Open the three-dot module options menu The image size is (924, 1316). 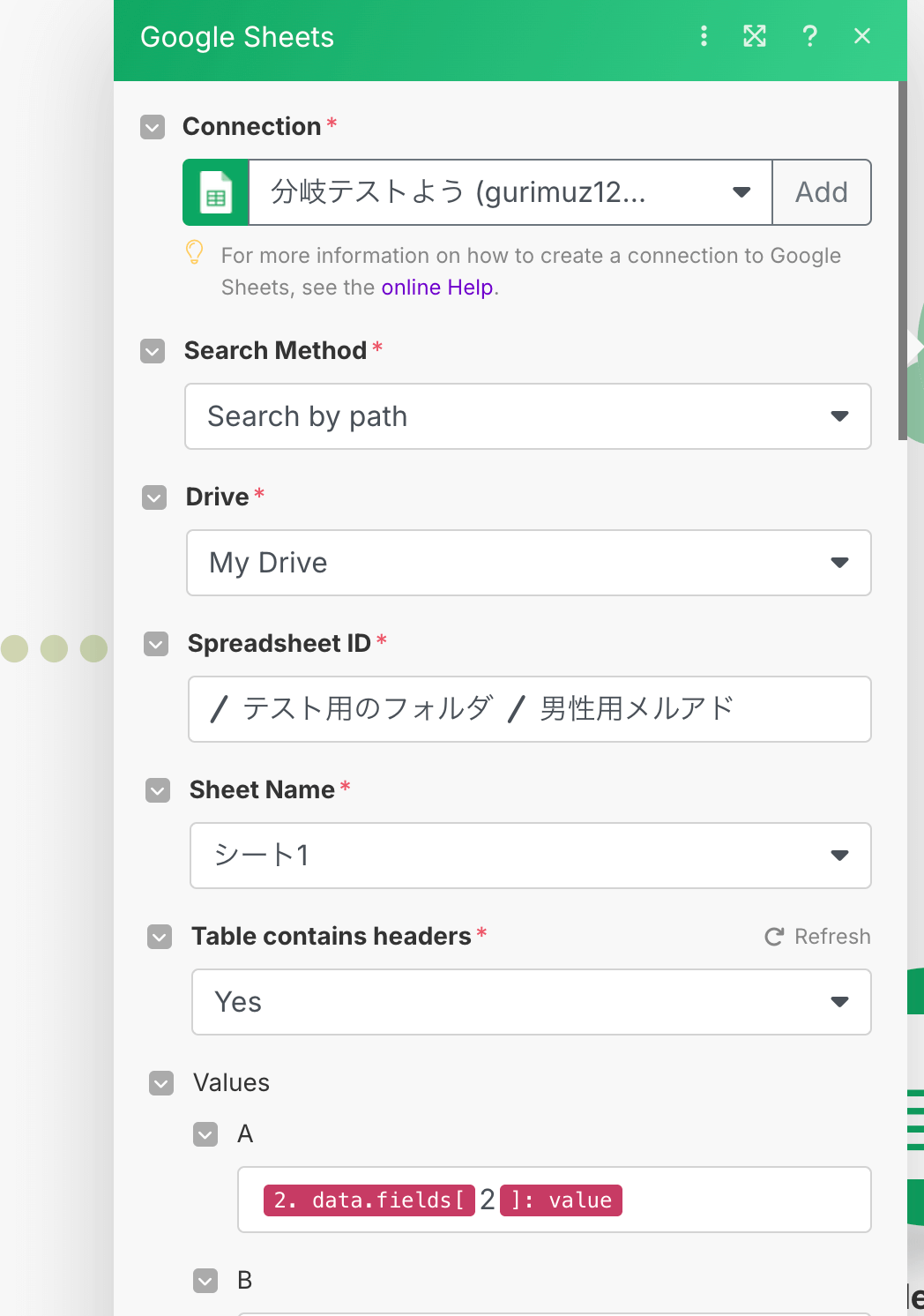pos(704,36)
